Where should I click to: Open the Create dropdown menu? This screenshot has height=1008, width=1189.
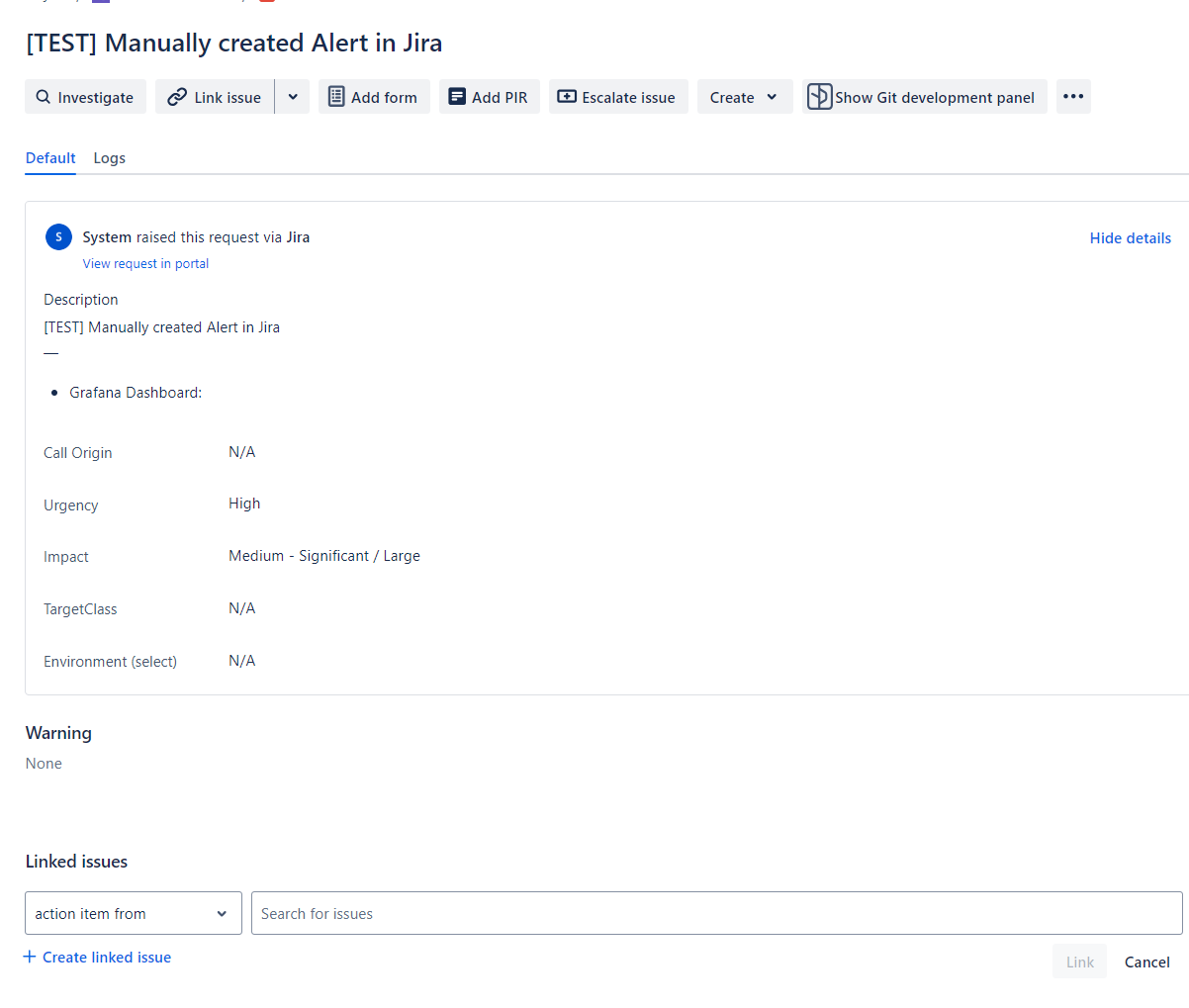[745, 97]
